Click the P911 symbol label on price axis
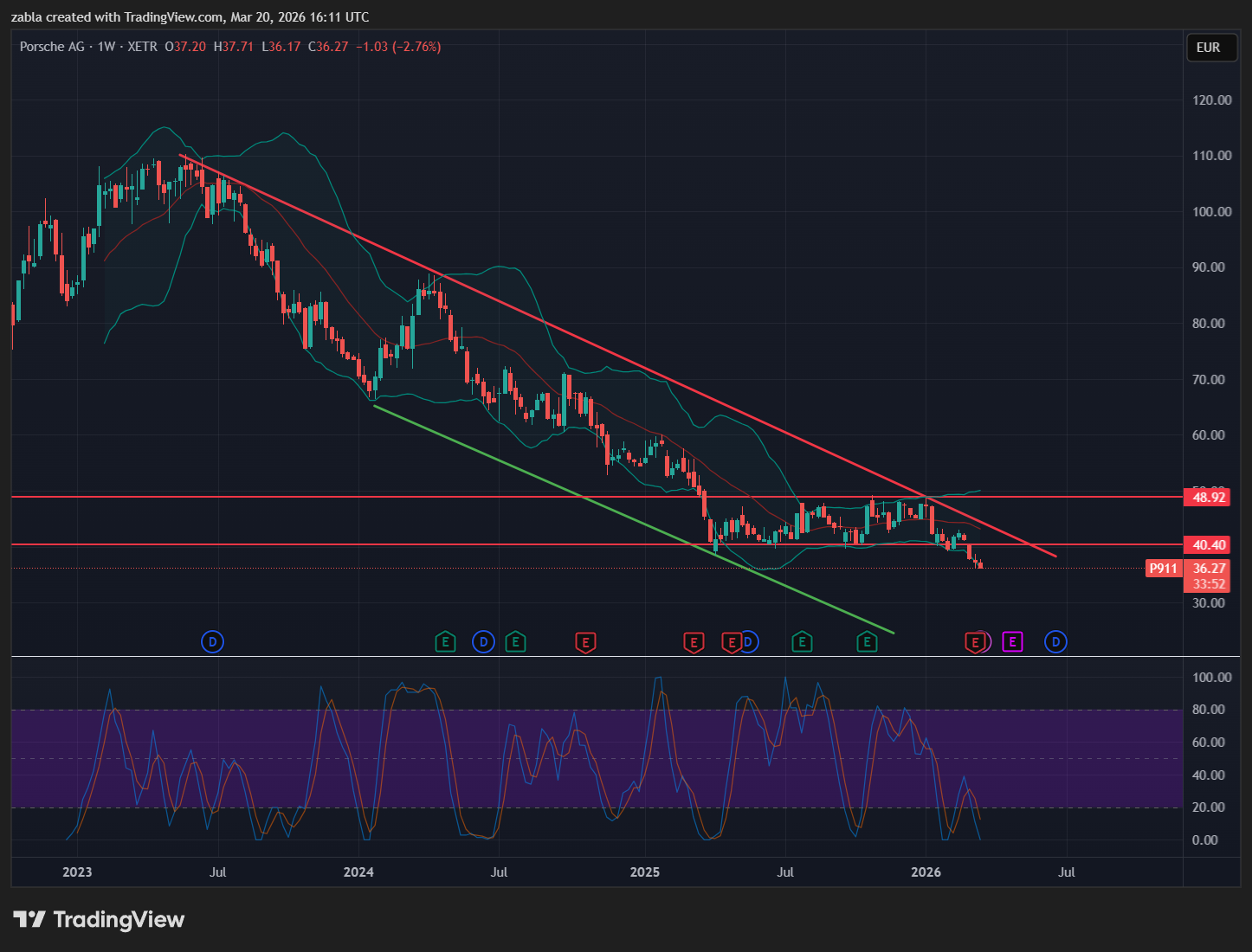The height and width of the screenshot is (952, 1252). [1163, 569]
